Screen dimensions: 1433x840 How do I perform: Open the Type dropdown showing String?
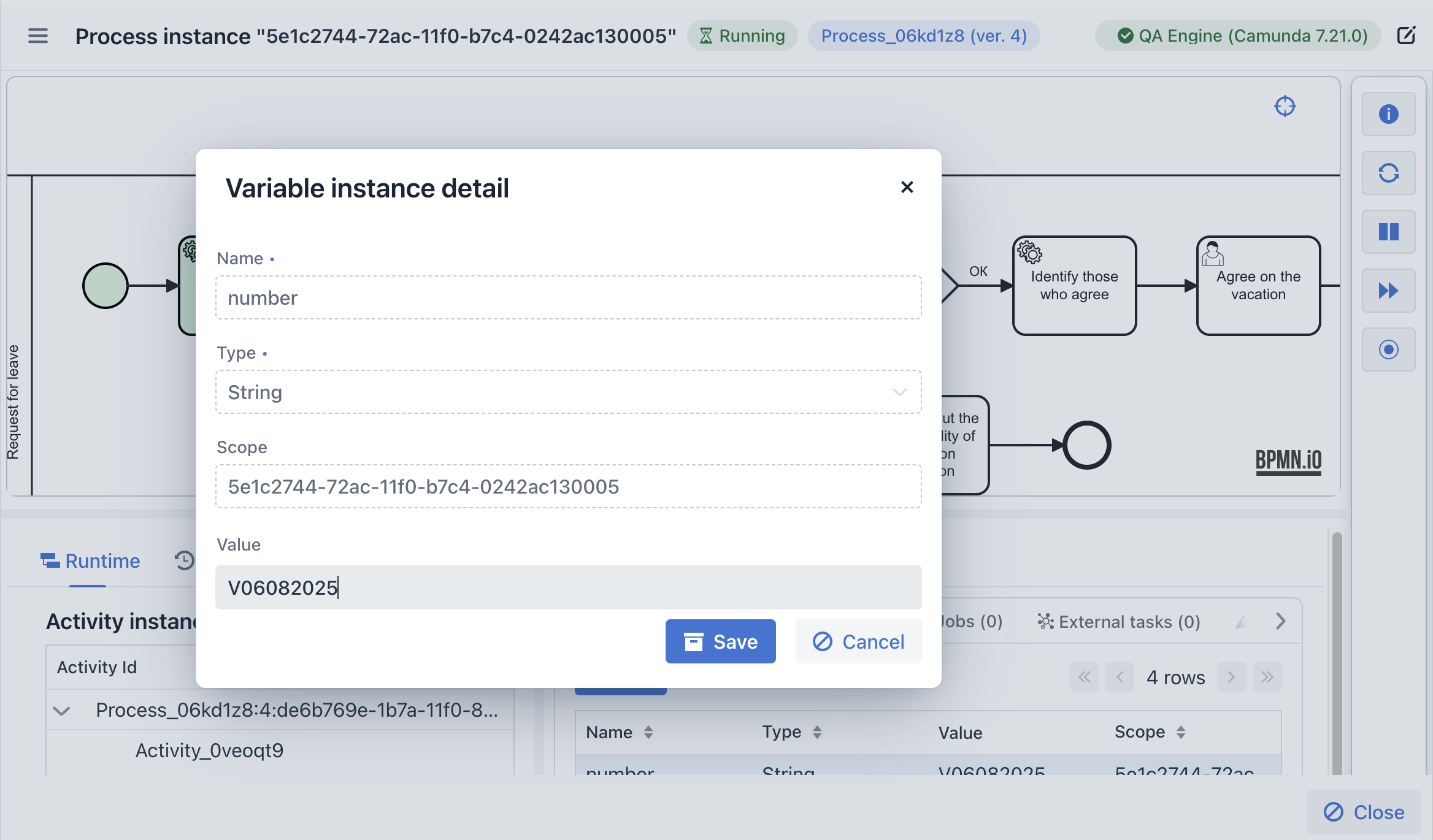tap(568, 392)
